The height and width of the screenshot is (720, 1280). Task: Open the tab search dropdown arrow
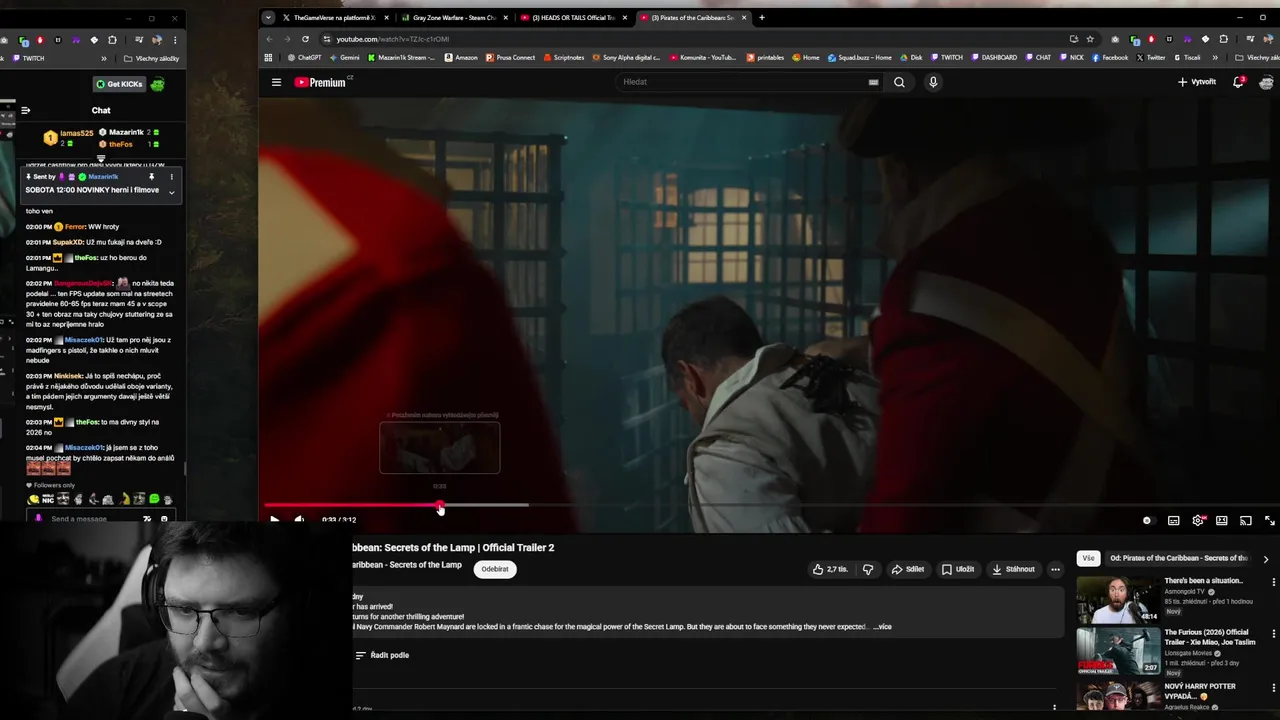268,17
